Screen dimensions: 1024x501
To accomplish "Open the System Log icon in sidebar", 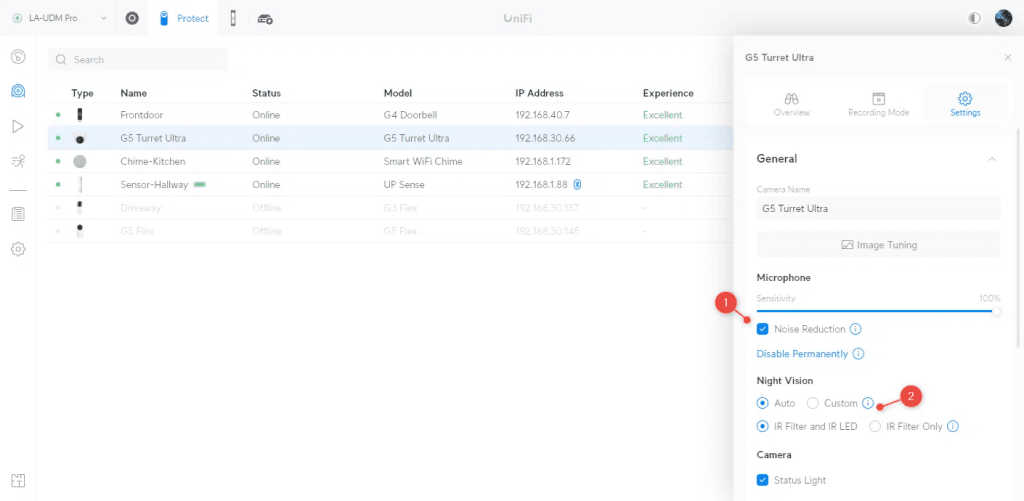I will [x=18, y=214].
